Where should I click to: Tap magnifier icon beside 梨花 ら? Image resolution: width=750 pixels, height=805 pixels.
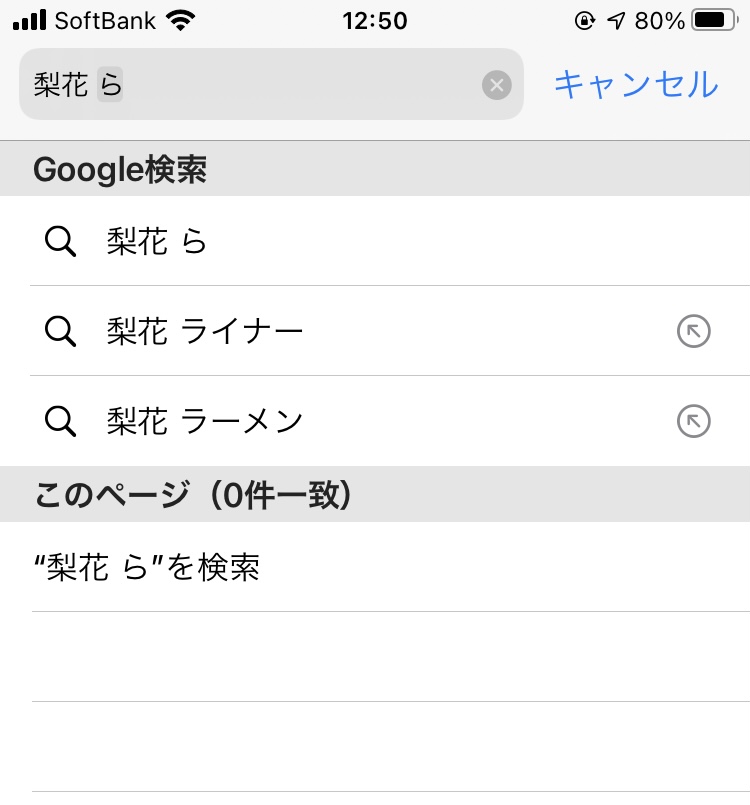click(61, 241)
